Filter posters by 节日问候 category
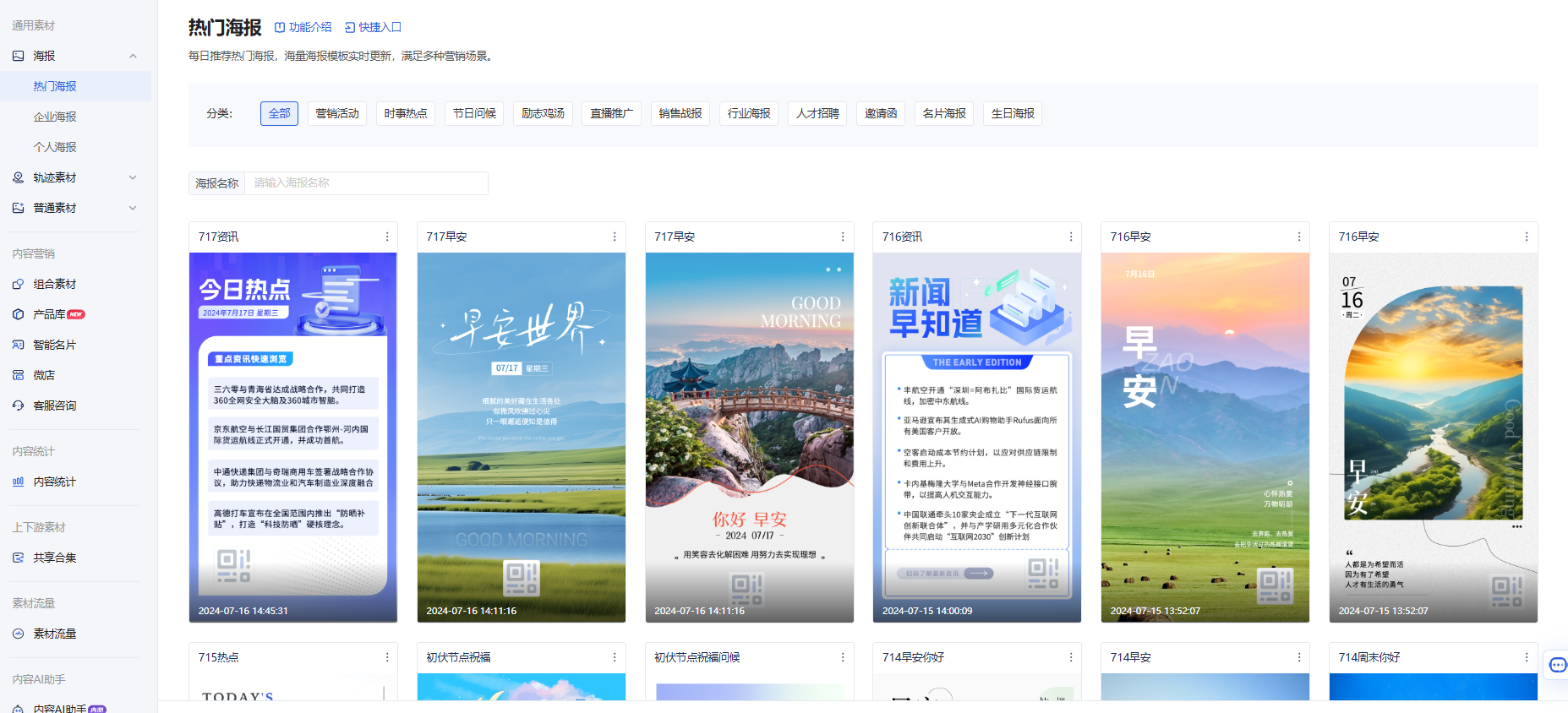This screenshot has height=713, width=1568. pos(474,113)
